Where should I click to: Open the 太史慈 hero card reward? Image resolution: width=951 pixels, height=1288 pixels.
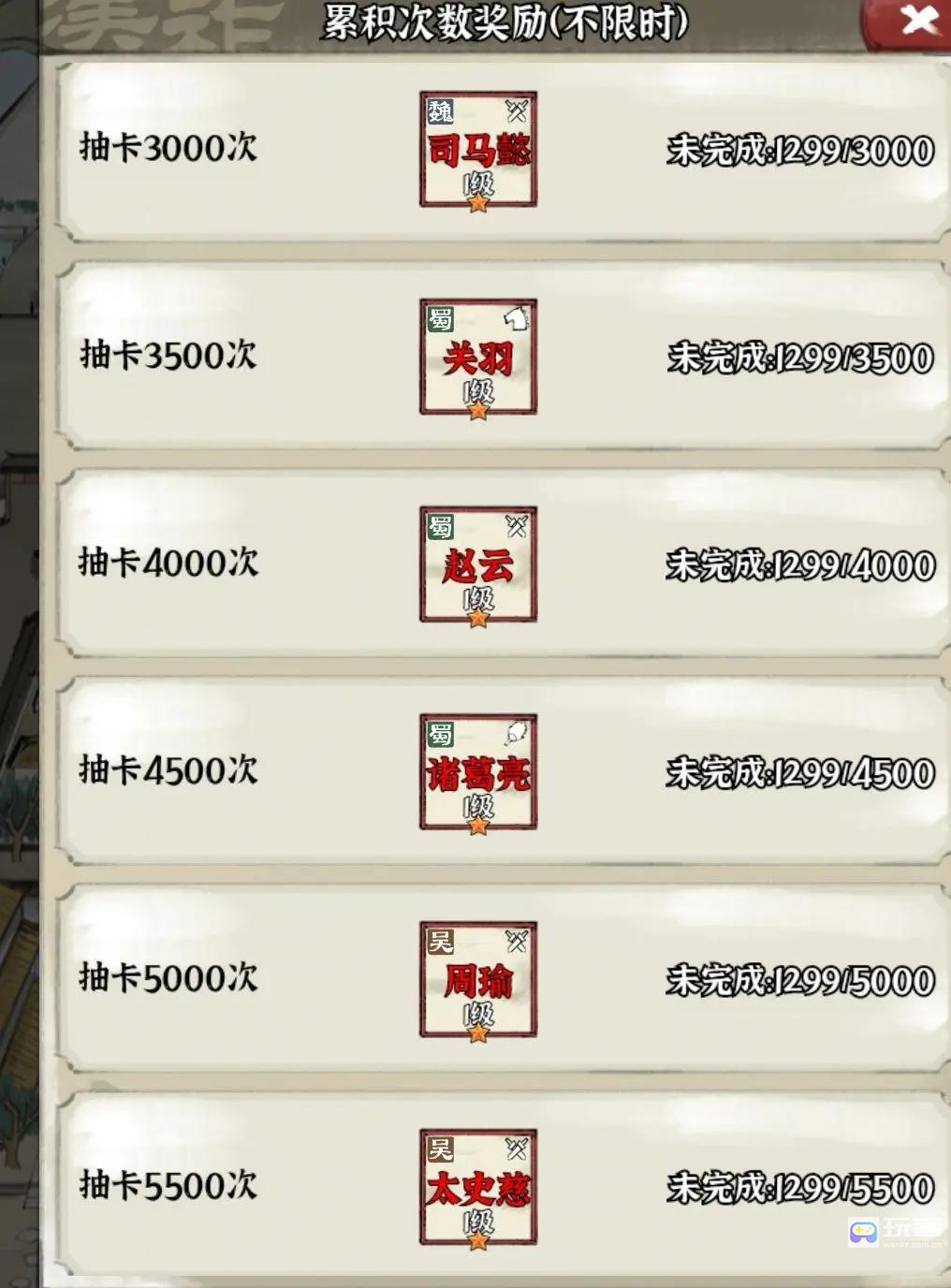coord(478,1188)
